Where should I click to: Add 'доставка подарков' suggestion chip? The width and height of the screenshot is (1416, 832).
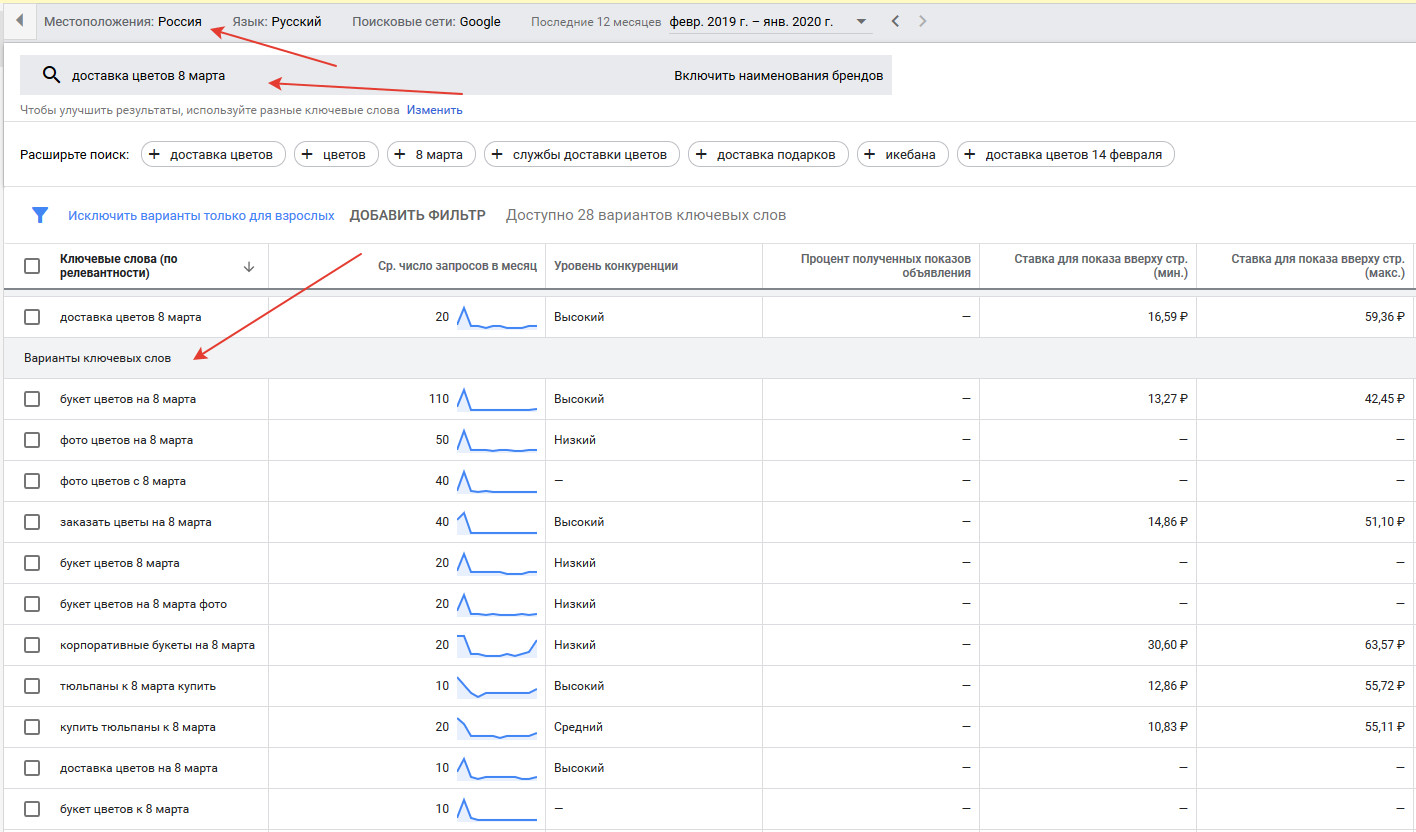(x=768, y=154)
